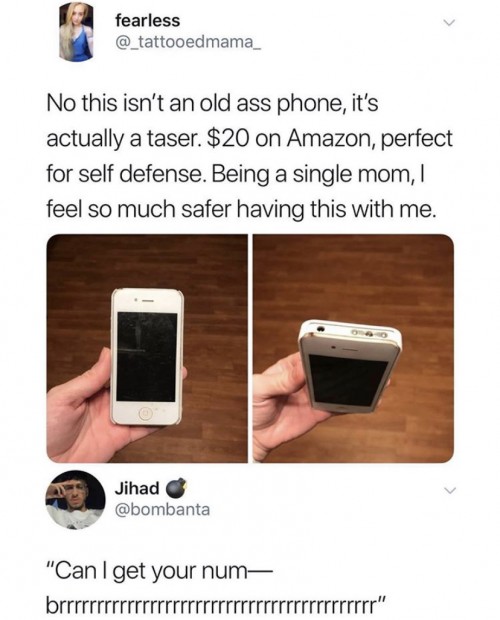Click the brrrrrr line of the reply
Viewport: 500px width, 620px height.
pyautogui.click(x=215, y=605)
